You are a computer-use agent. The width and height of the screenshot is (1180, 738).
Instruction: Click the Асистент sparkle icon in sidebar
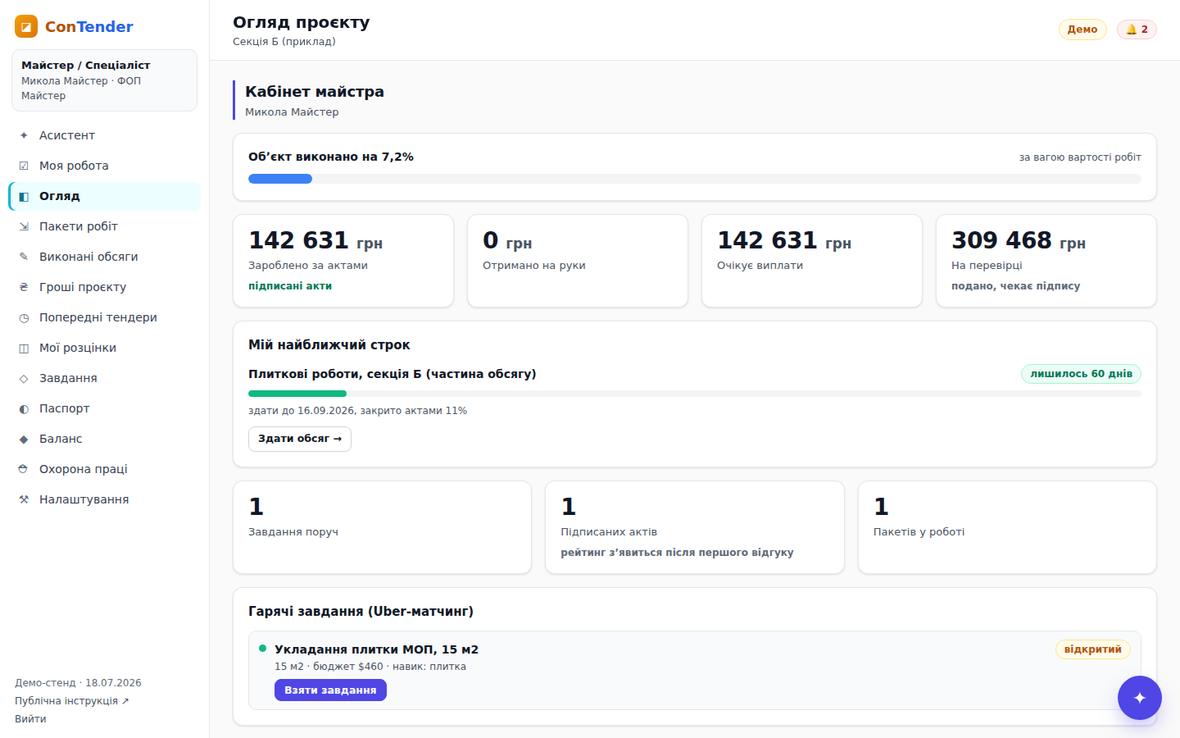[24, 135]
